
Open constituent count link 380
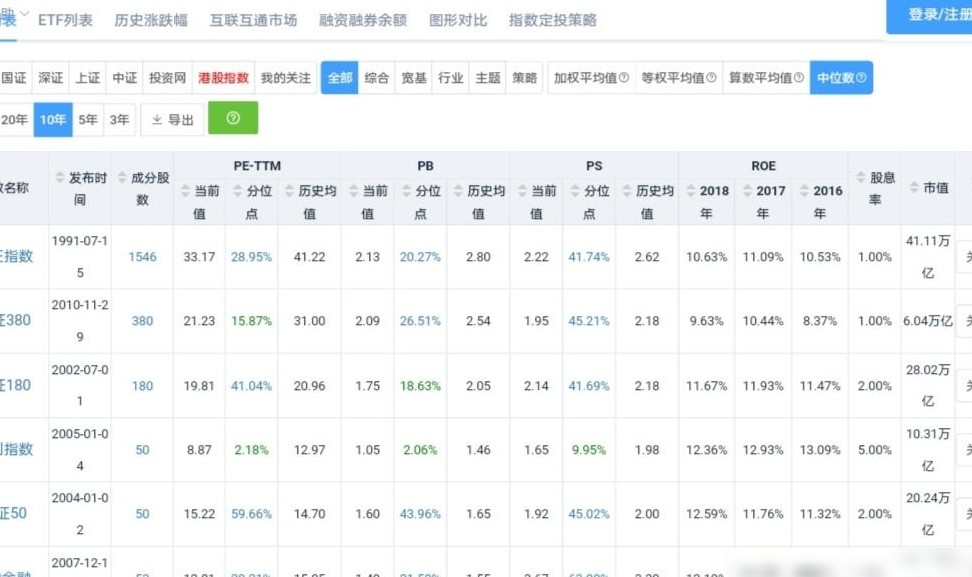pyautogui.click(x=143, y=321)
